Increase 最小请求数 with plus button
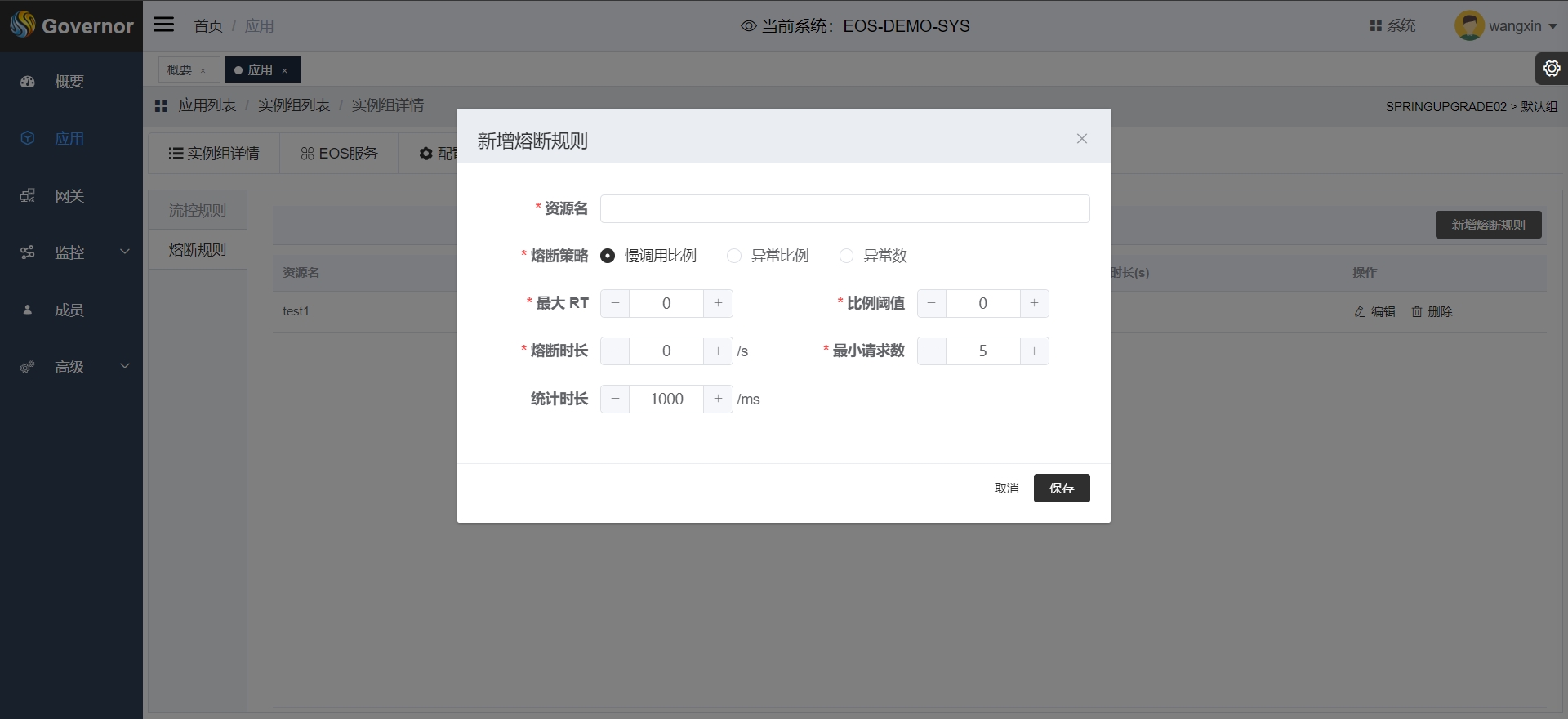The height and width of the screenshot is (719, 1568). tap(1034, 351)
